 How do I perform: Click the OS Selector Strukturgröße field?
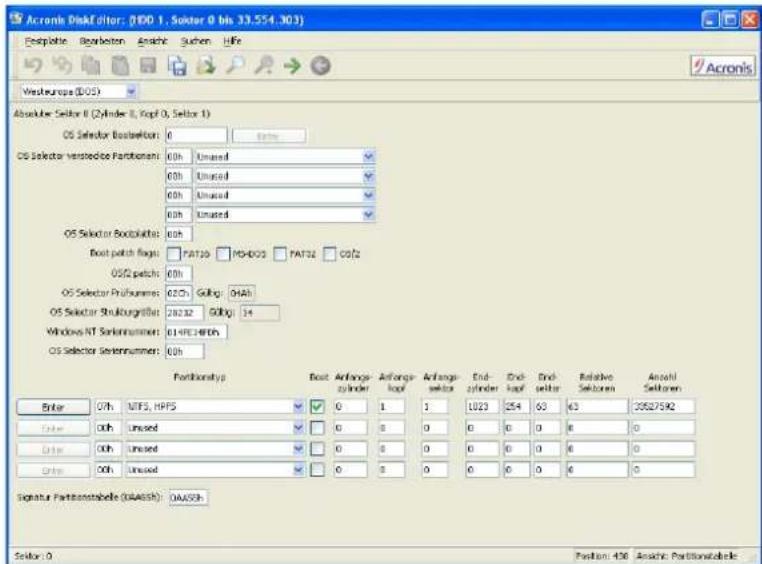pos(185,312)
